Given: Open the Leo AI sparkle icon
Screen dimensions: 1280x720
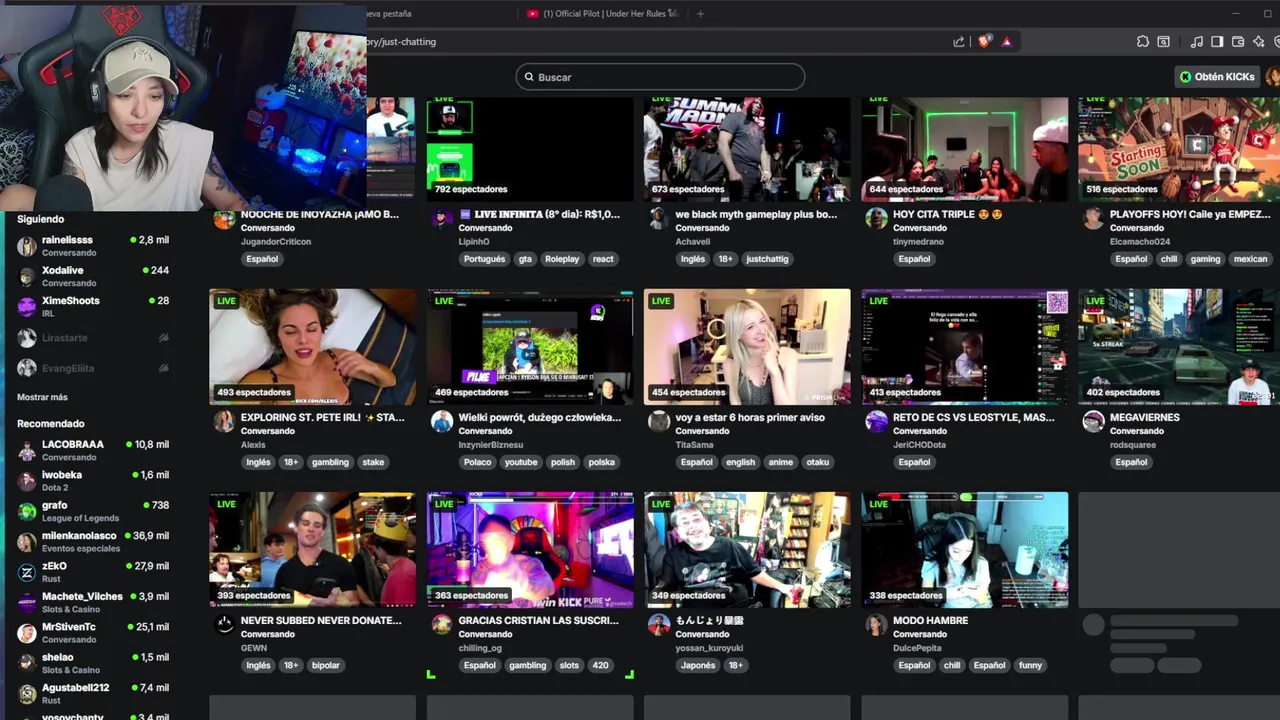Looking at the screenshot, I should [1259, 42].
